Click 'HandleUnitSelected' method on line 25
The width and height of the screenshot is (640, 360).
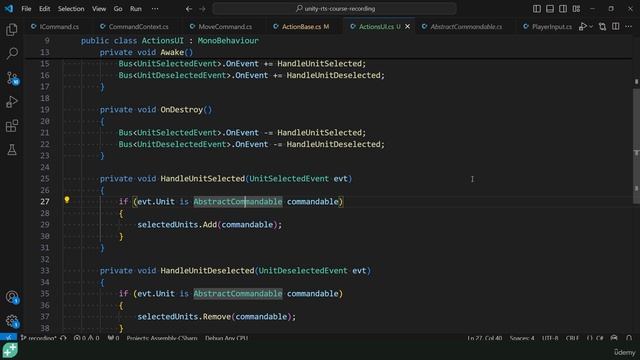(x=202, y=178)
